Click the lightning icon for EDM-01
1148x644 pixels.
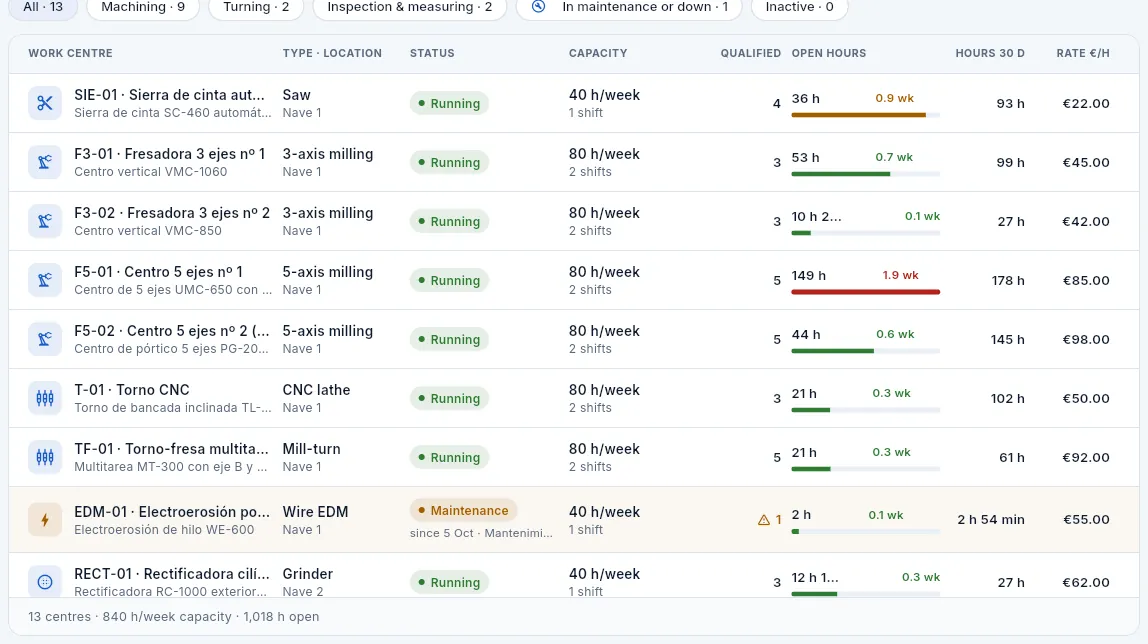pyautogui.click(x=45, y=520)
